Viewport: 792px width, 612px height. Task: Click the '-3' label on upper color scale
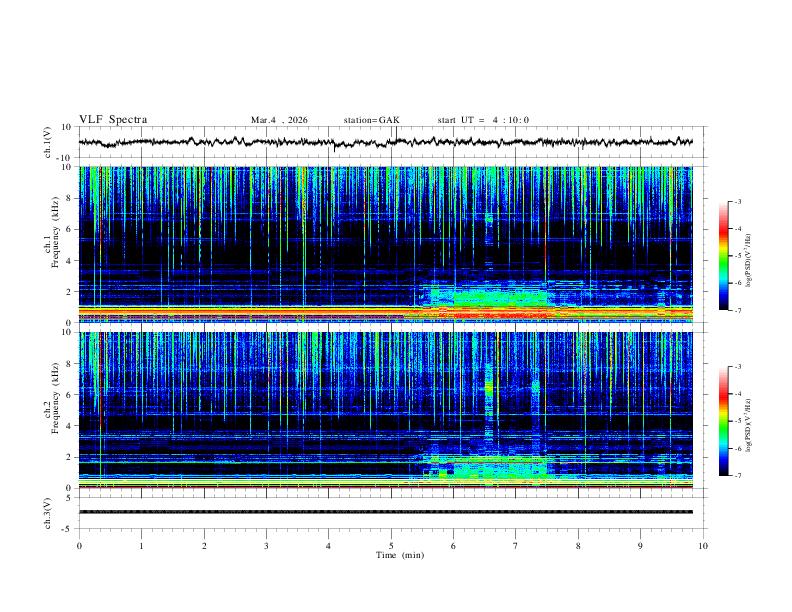click(737, 201)
